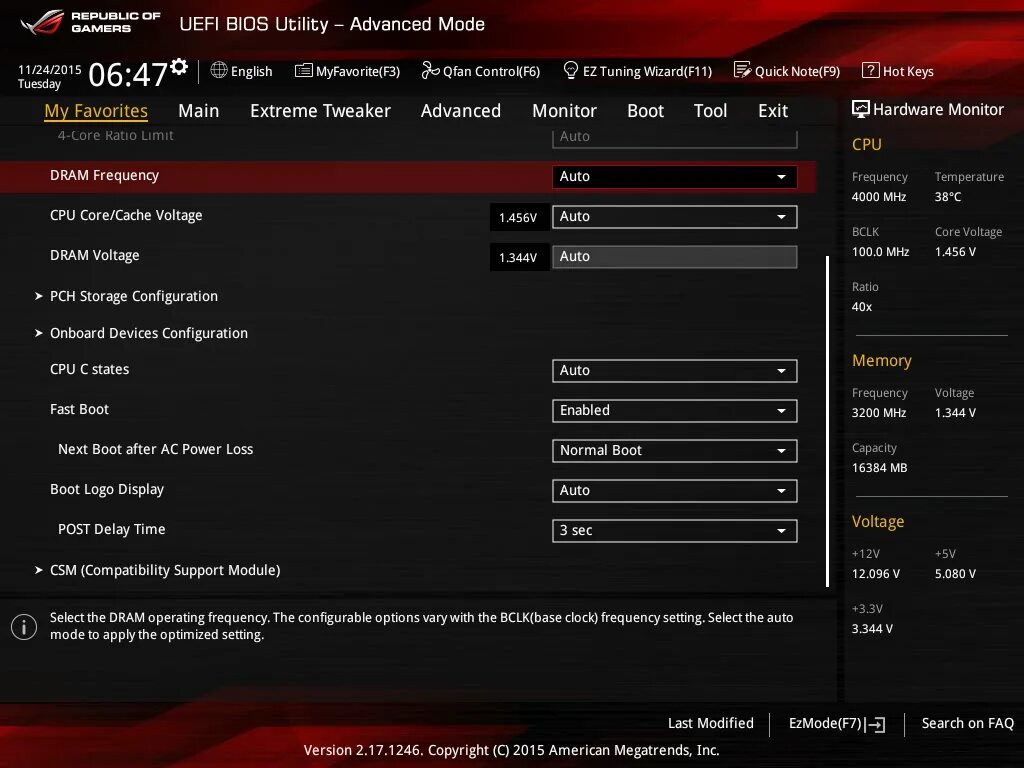Open the Fast Boot dropdown
The image size is (1024, 768).
(x=675, y=411)
